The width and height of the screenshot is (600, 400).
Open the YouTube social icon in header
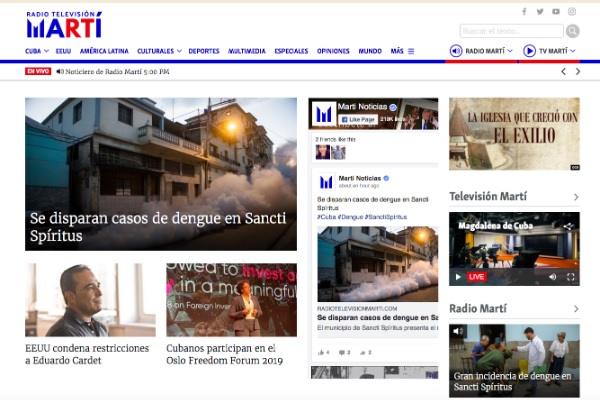(x=556, y=11)
